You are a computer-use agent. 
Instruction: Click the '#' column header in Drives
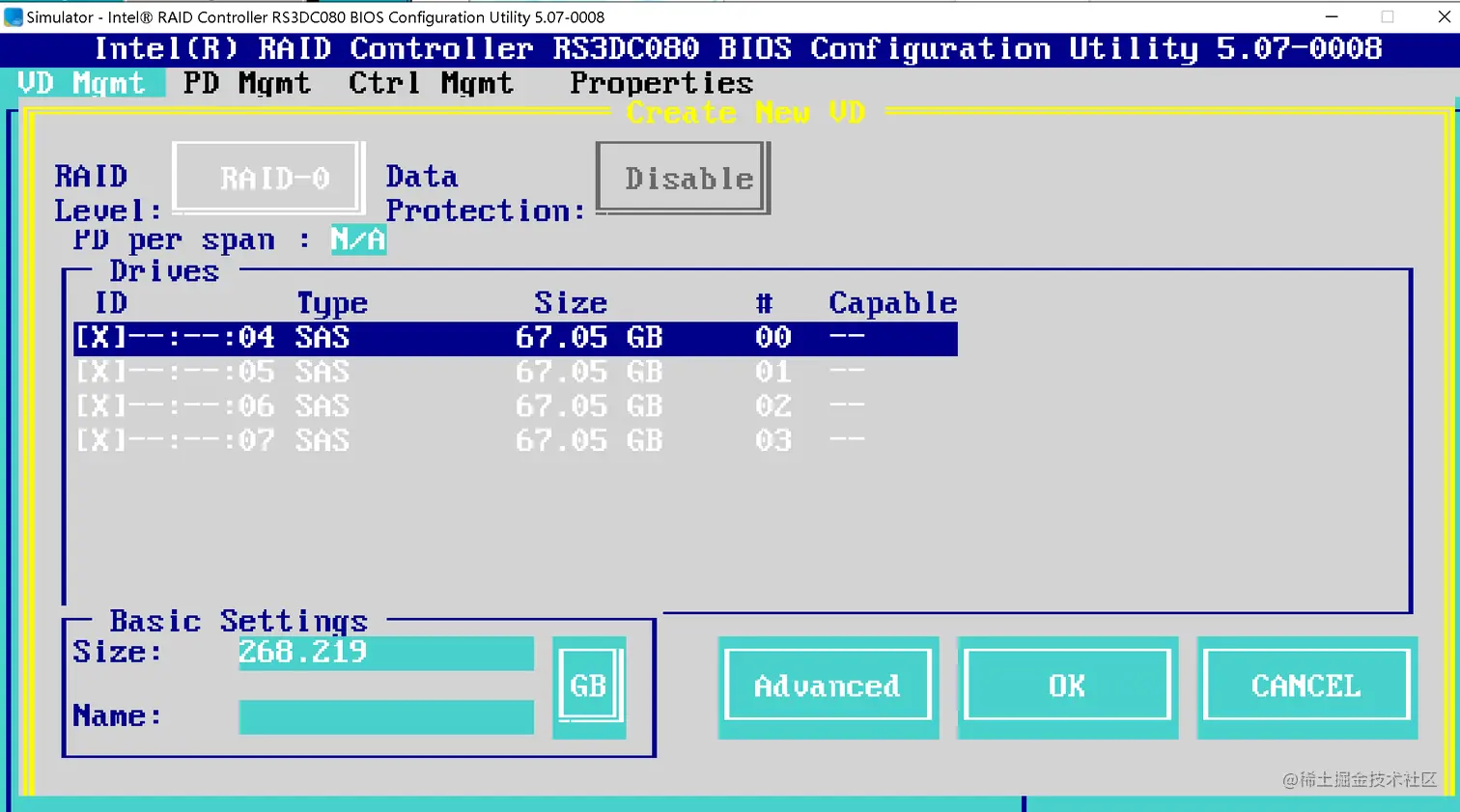pos(764,303)
